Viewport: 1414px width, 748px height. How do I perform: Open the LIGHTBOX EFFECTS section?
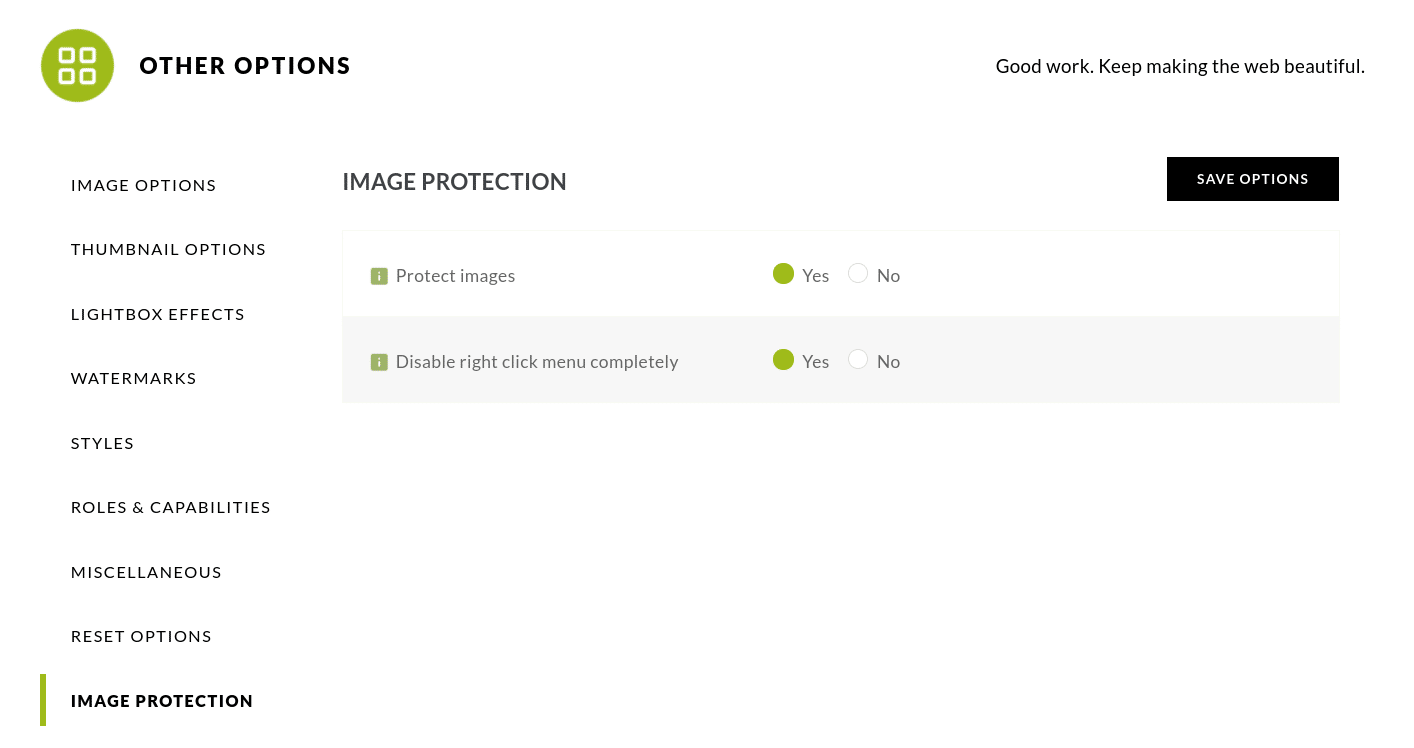pos(157,313)
